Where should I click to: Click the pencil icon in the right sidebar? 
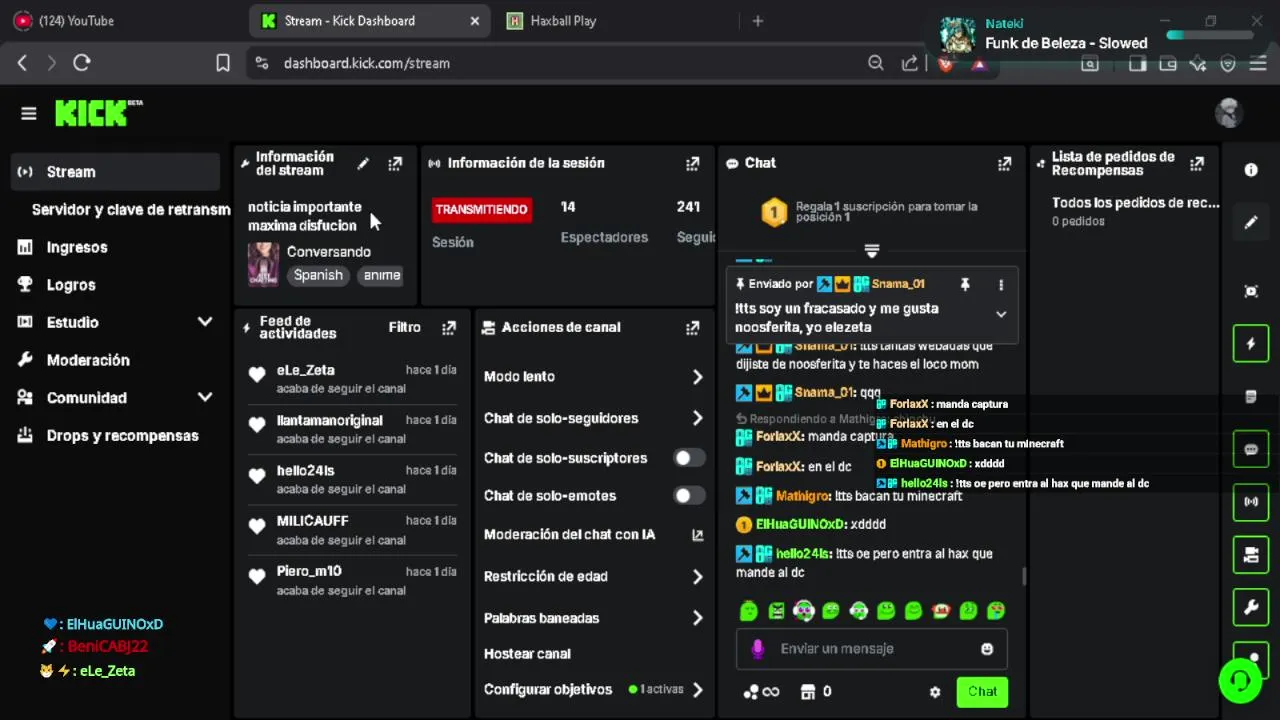point(1251,222)
